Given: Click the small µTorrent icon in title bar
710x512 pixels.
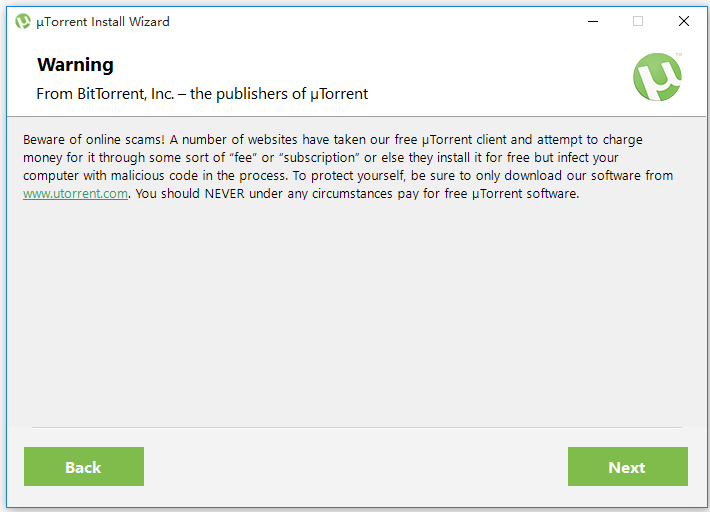Looking at the screenshot, I should click(23, 21).
